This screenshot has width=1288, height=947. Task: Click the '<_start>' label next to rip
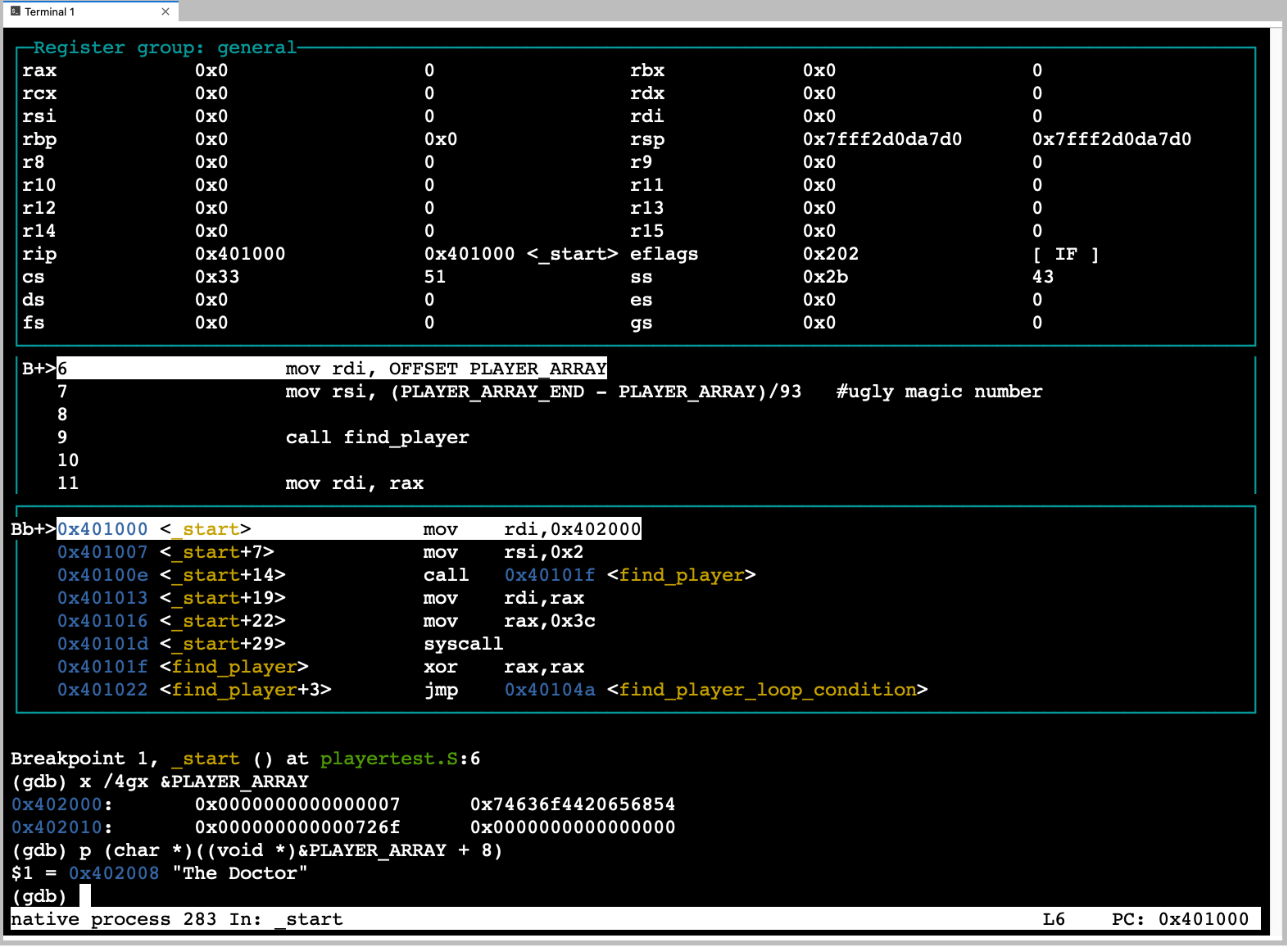(x=573, y=254)
